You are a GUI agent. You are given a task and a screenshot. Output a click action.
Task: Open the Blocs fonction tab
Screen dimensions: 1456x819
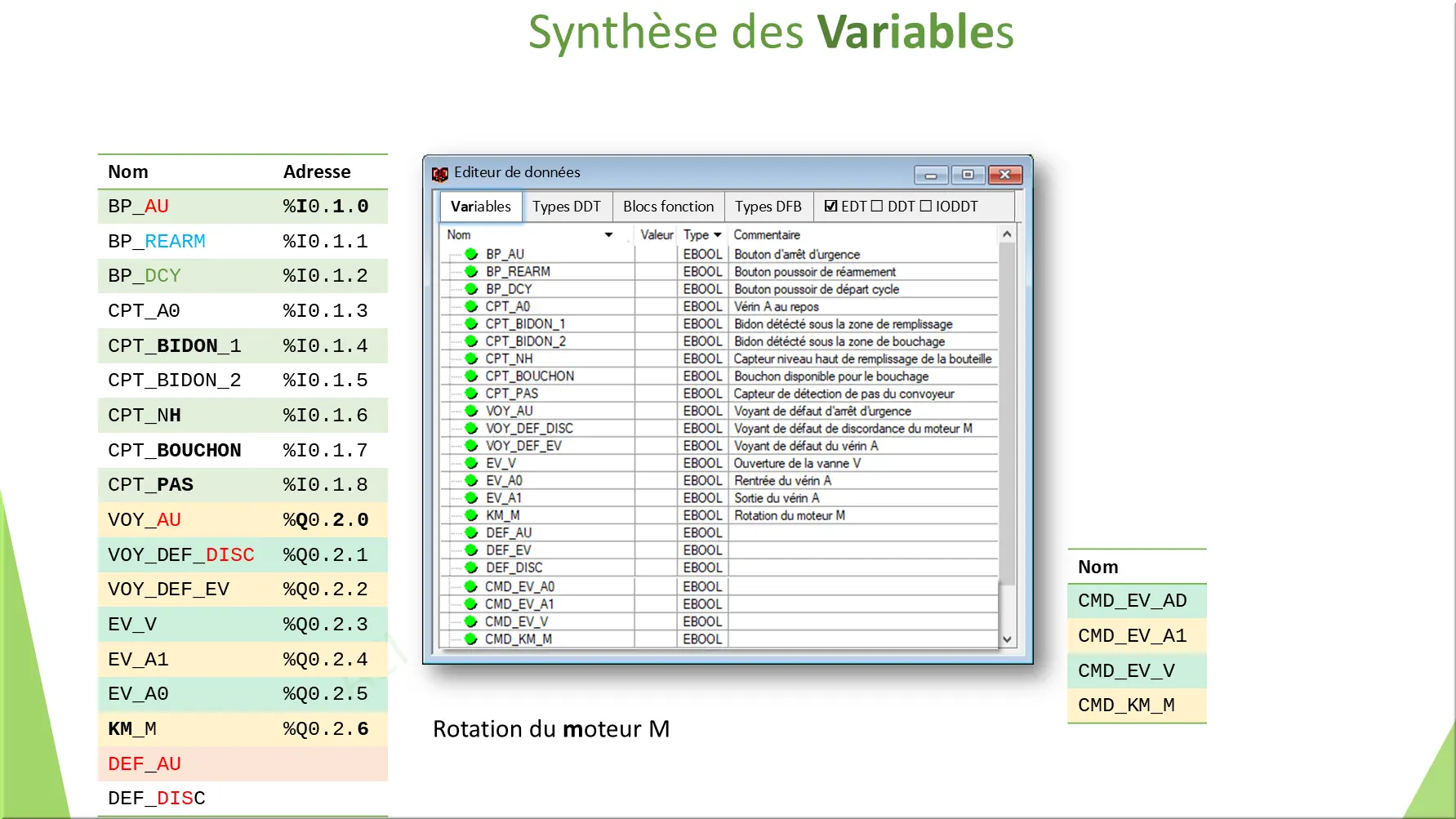(668, 206)
